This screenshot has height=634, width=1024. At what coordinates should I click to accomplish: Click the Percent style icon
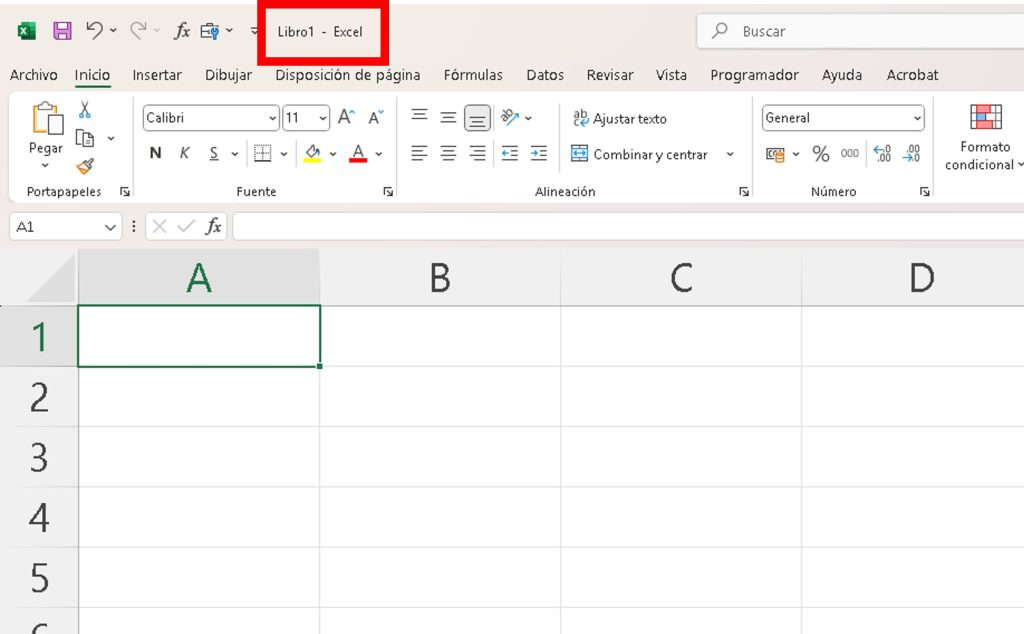[x=821, y=154]
